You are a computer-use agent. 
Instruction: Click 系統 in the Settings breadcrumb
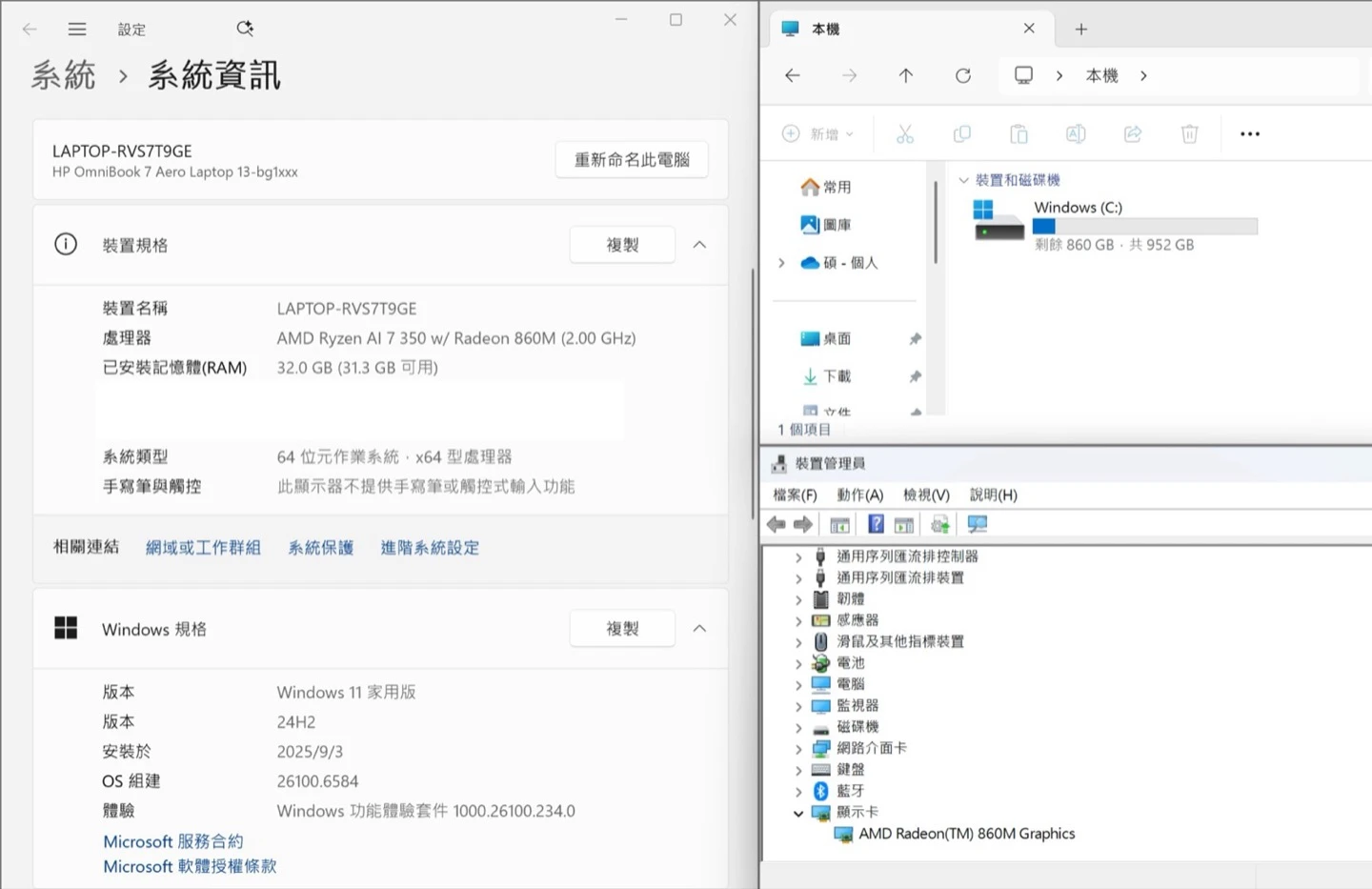tap(64, 75)
